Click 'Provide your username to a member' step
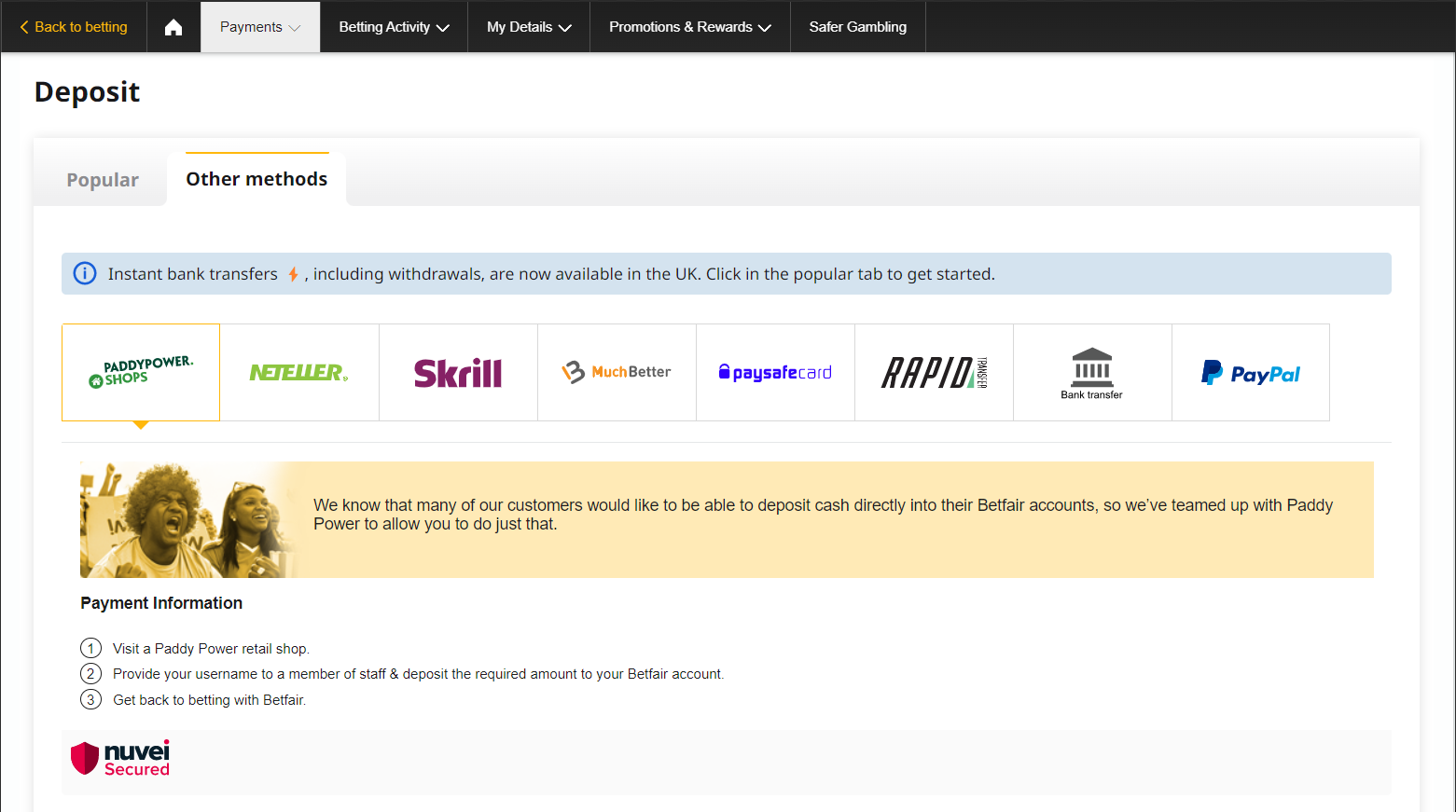Screen dimensions: 1456x812 418,674
